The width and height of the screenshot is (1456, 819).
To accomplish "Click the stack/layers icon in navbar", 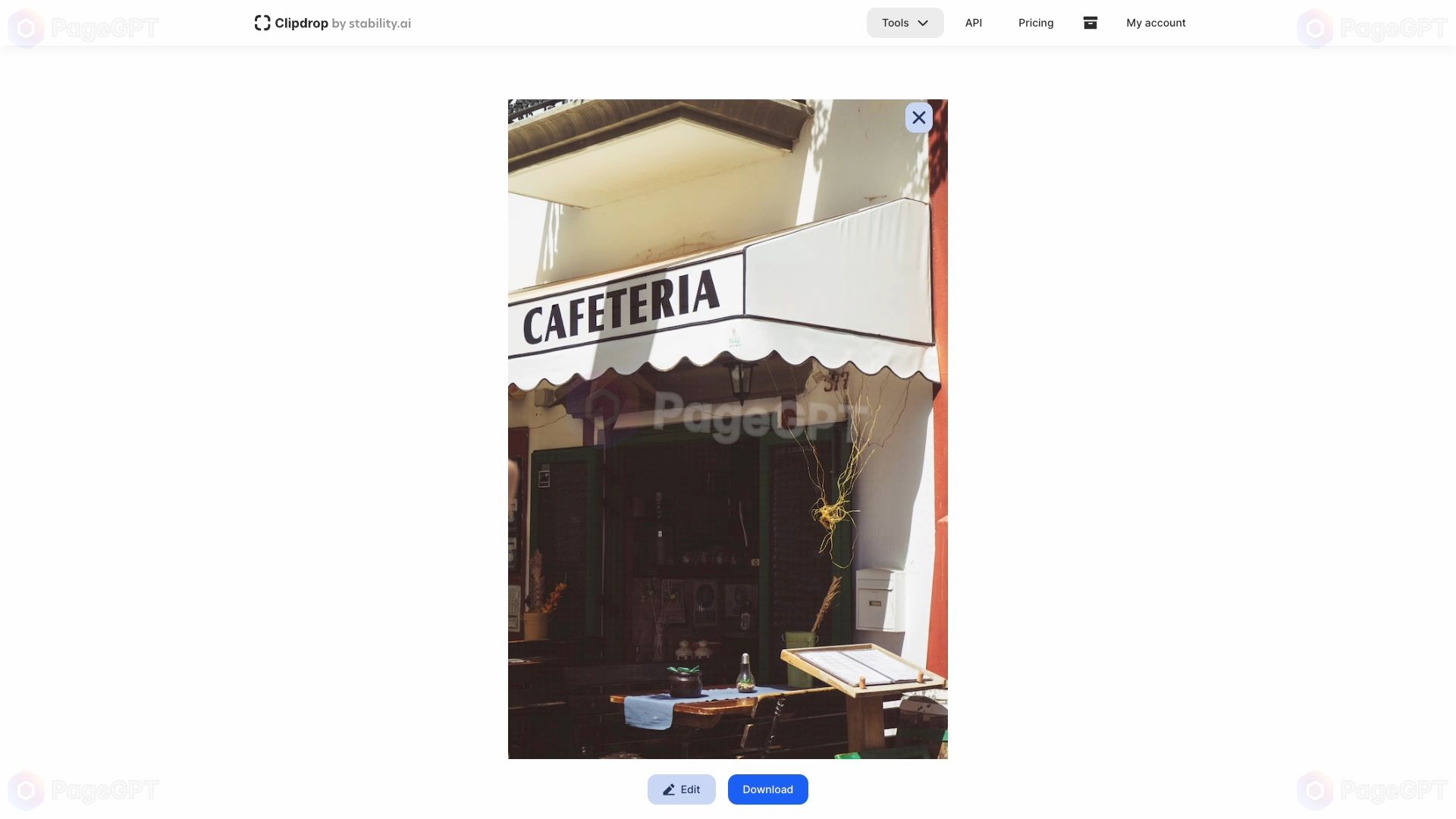I will click(x=1090, y=22).
